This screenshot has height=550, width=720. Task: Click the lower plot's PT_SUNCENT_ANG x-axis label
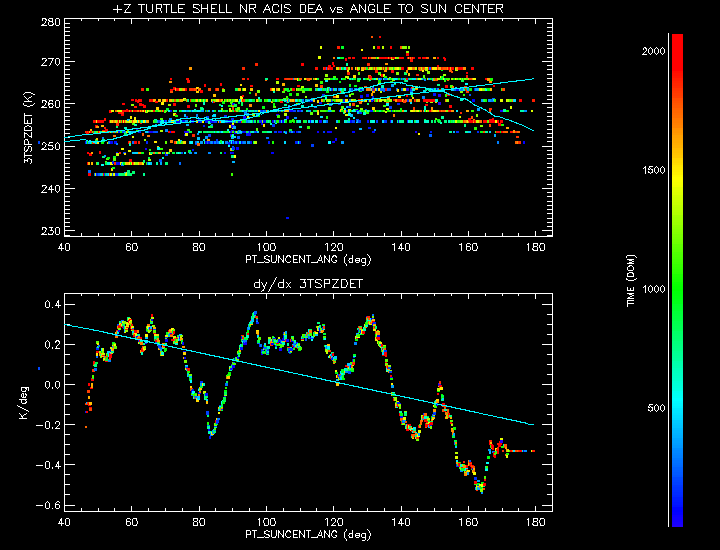[x=307, y=535]
